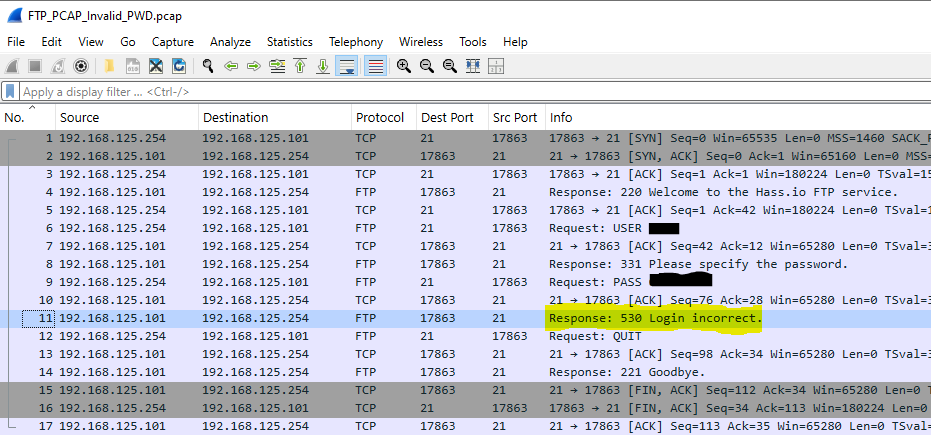
Task: Click the Find a packet magnifier icon
Action: pyautogui.click(x=208, y=66)
